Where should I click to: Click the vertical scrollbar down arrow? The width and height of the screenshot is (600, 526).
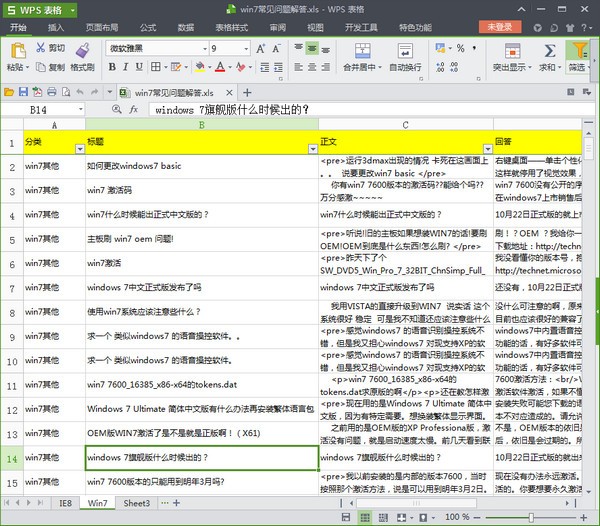[589, 492]
